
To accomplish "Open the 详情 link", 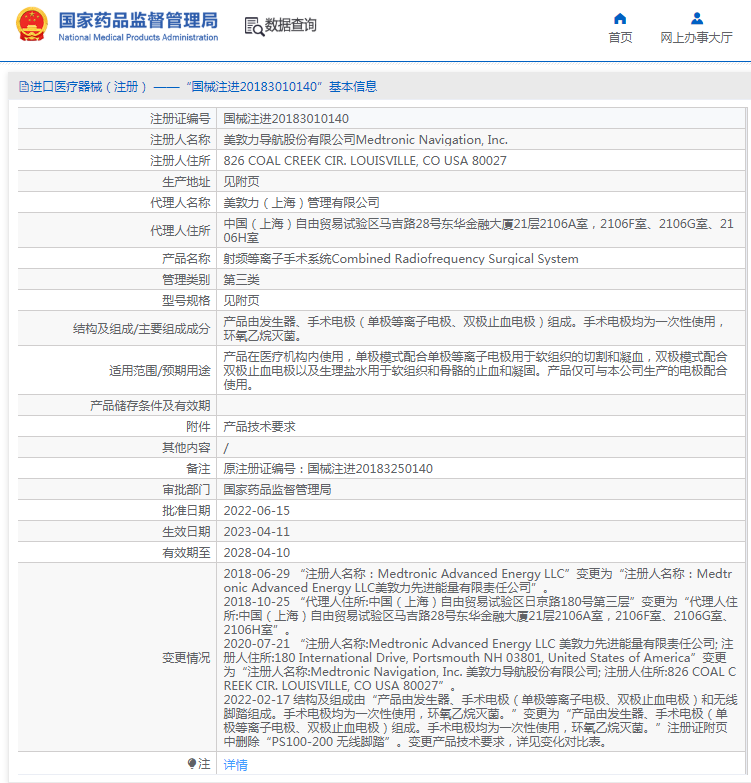I will [x=235, y=764].
